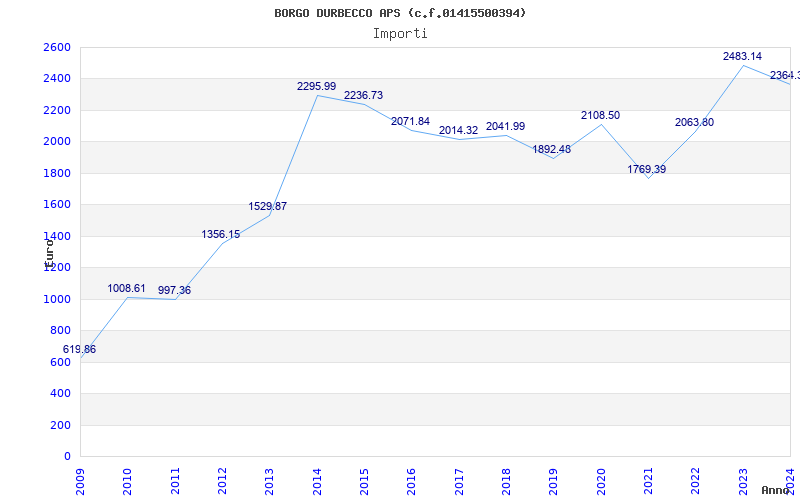The width and height of the screenshot is (800, 500).
Task: Select the 1356.15 data label
Action: coord(220,234)
